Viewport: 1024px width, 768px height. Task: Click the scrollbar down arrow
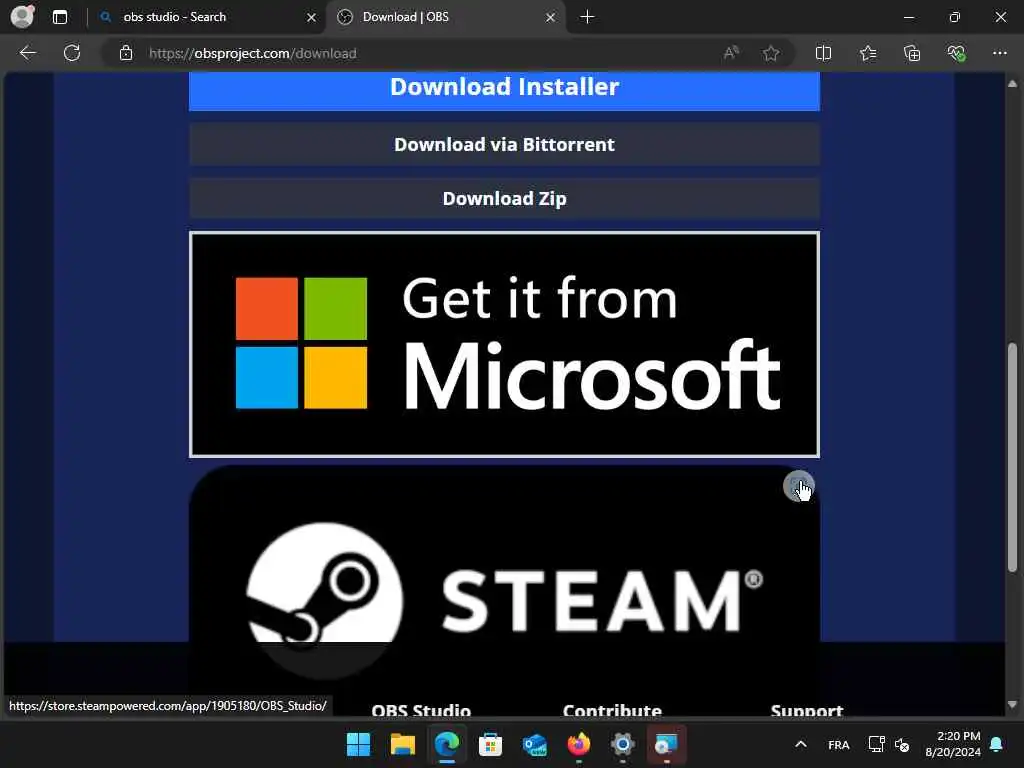click(x=1012, y=705)
